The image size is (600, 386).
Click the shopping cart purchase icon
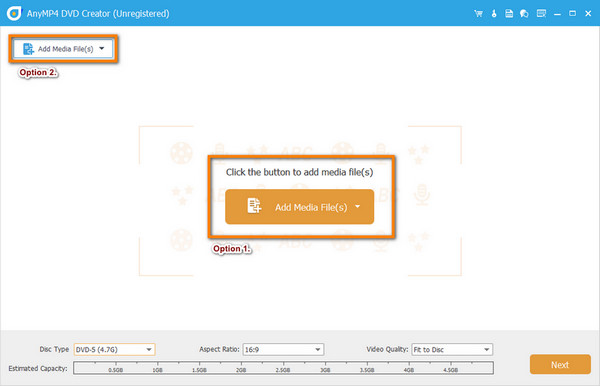[478, 14]
